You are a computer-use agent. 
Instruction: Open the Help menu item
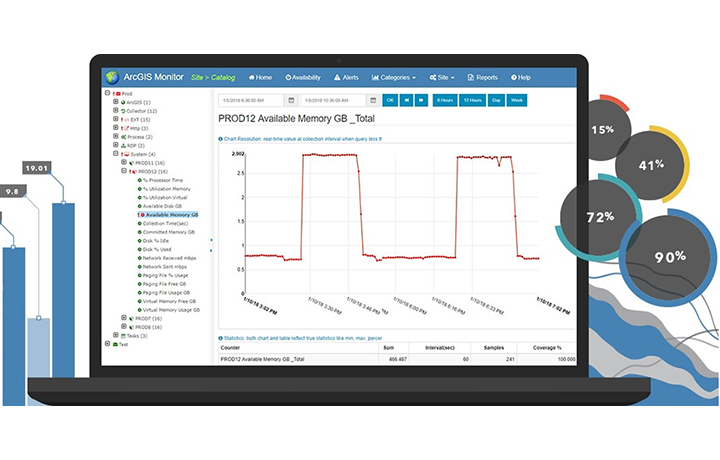coord(521,78)
